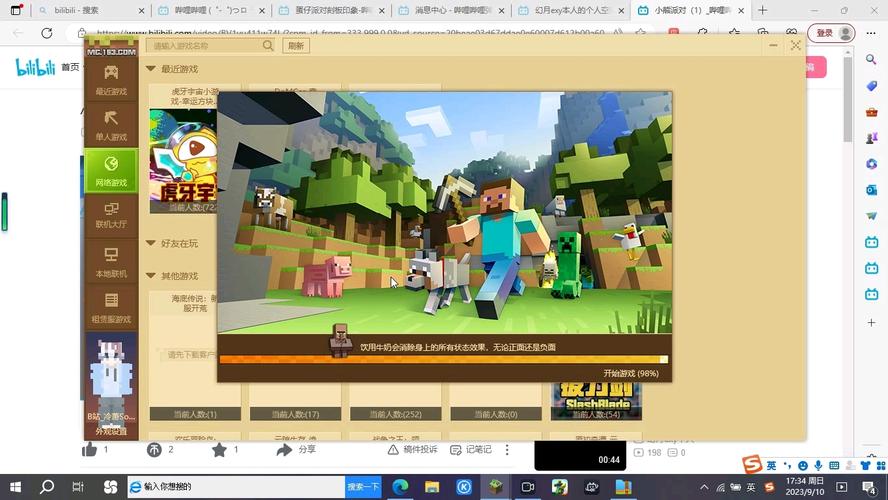This screenshot has height=500, width=888.
Task: Open the three-dot more options under video
Action: (507, 450)
